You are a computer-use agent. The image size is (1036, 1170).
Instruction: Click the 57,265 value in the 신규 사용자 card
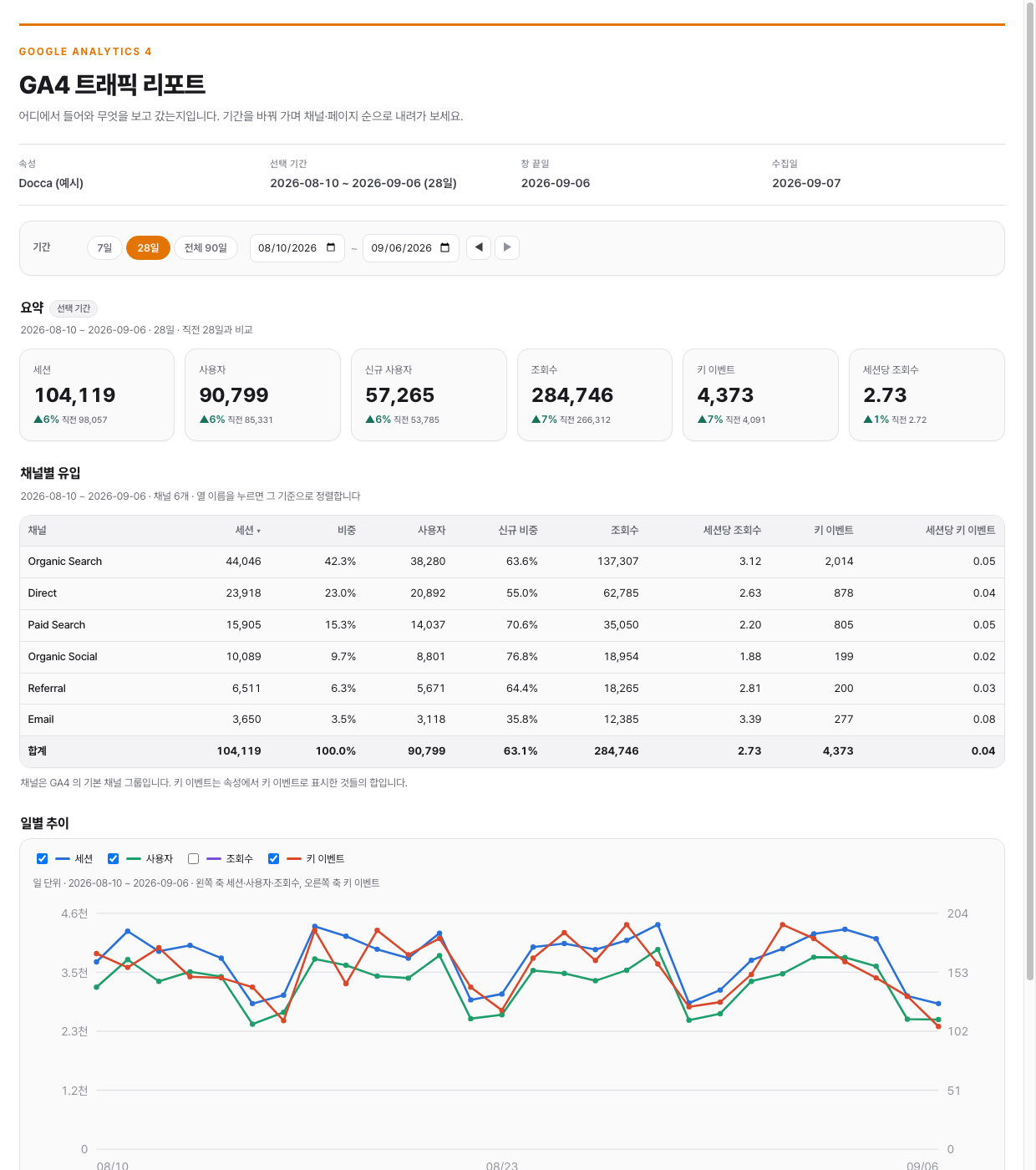tap(400, 395)
